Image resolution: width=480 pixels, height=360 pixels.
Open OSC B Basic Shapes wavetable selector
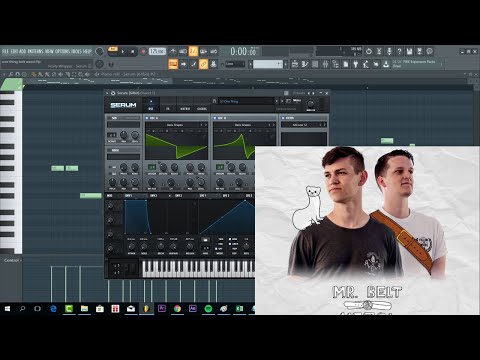[x=243, y=125]
